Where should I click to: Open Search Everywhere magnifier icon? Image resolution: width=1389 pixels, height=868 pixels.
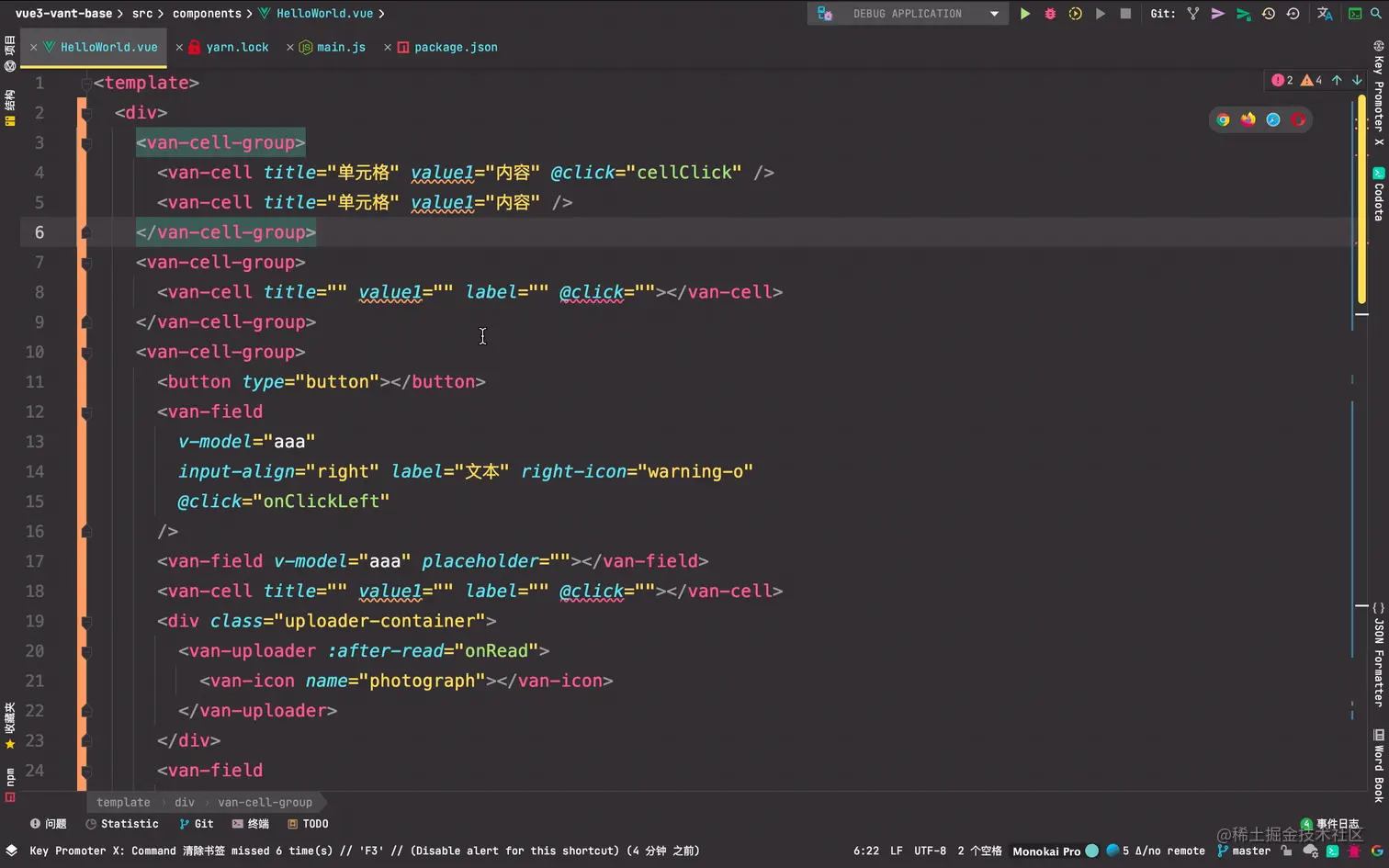click(1376, 14)
